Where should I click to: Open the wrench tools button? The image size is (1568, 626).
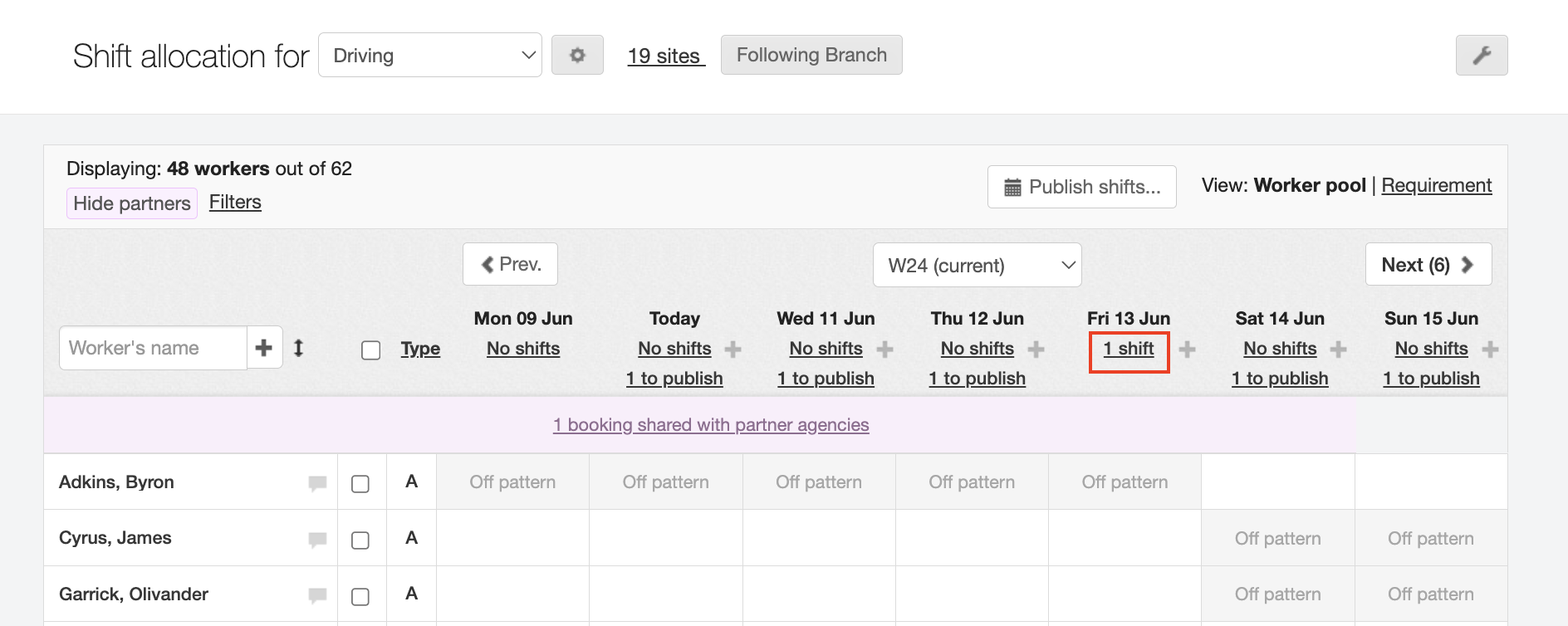pyautogui.click(x=1481, y=56)
